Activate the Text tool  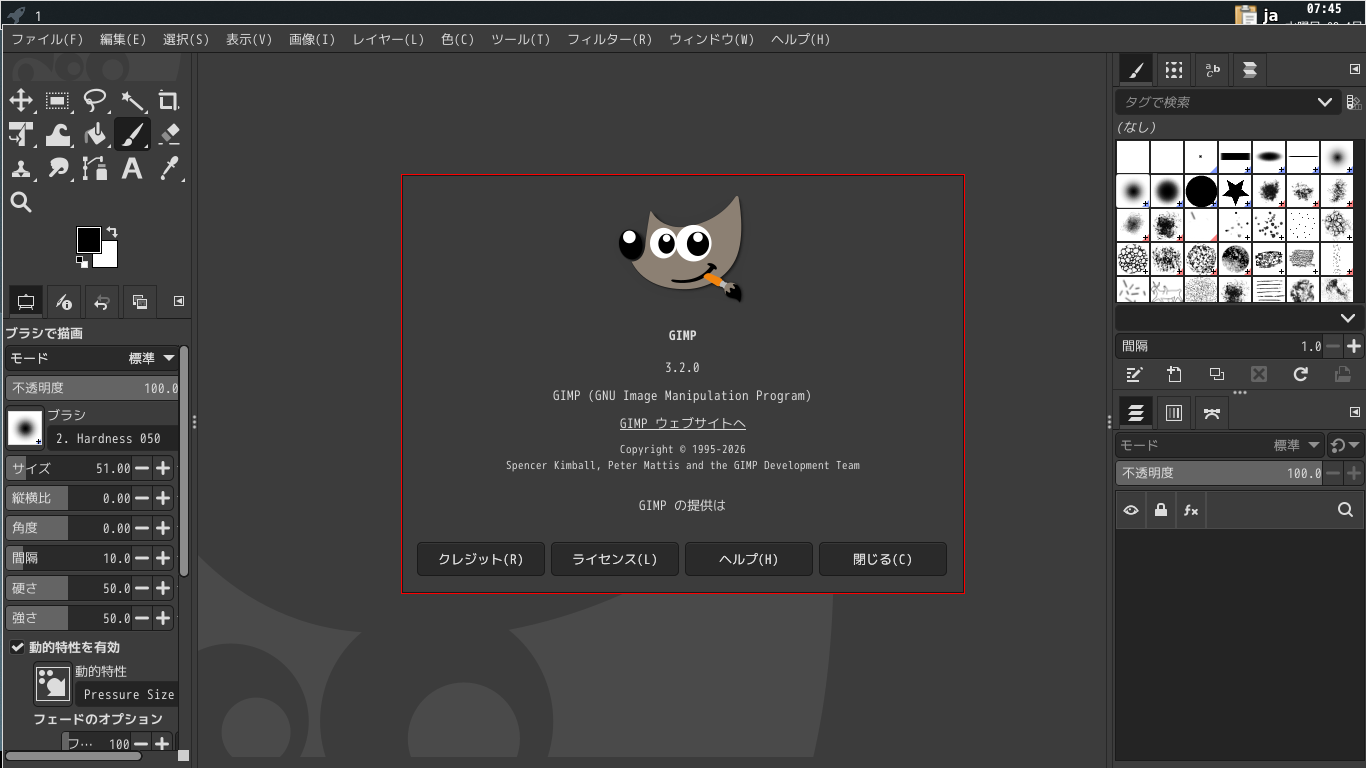[133, 169]
